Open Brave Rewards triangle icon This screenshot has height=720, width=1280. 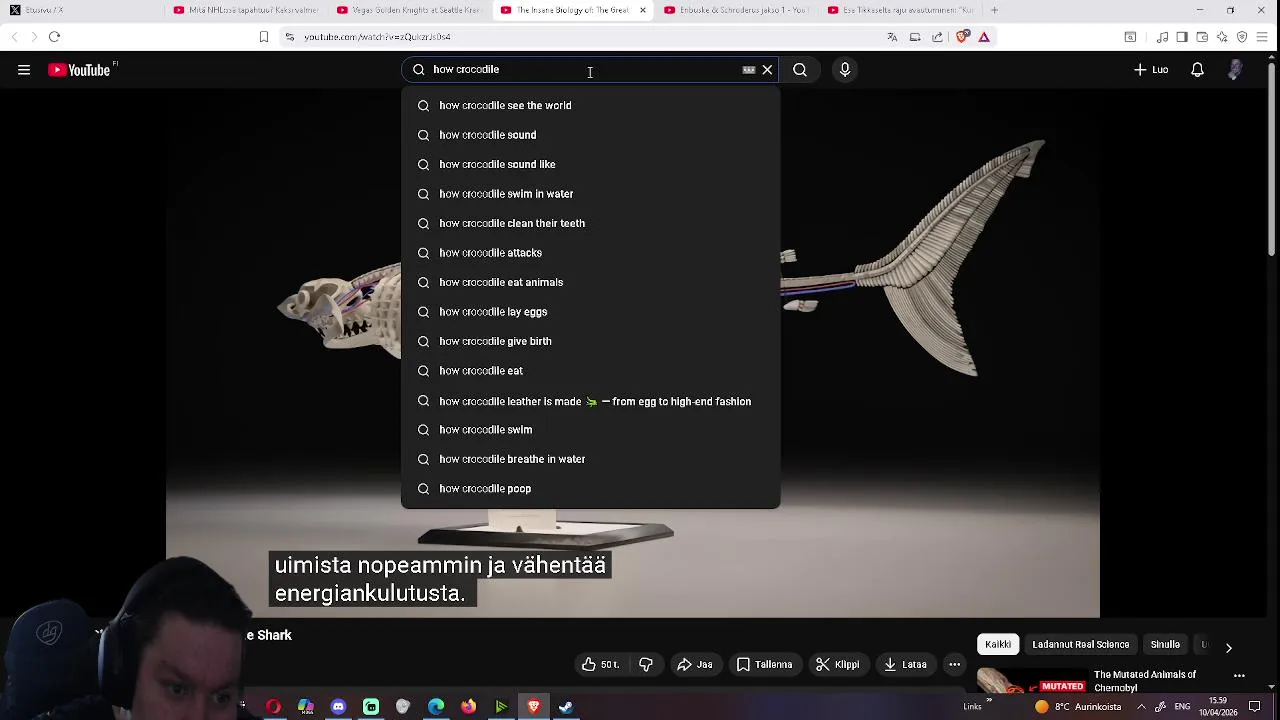984,37
